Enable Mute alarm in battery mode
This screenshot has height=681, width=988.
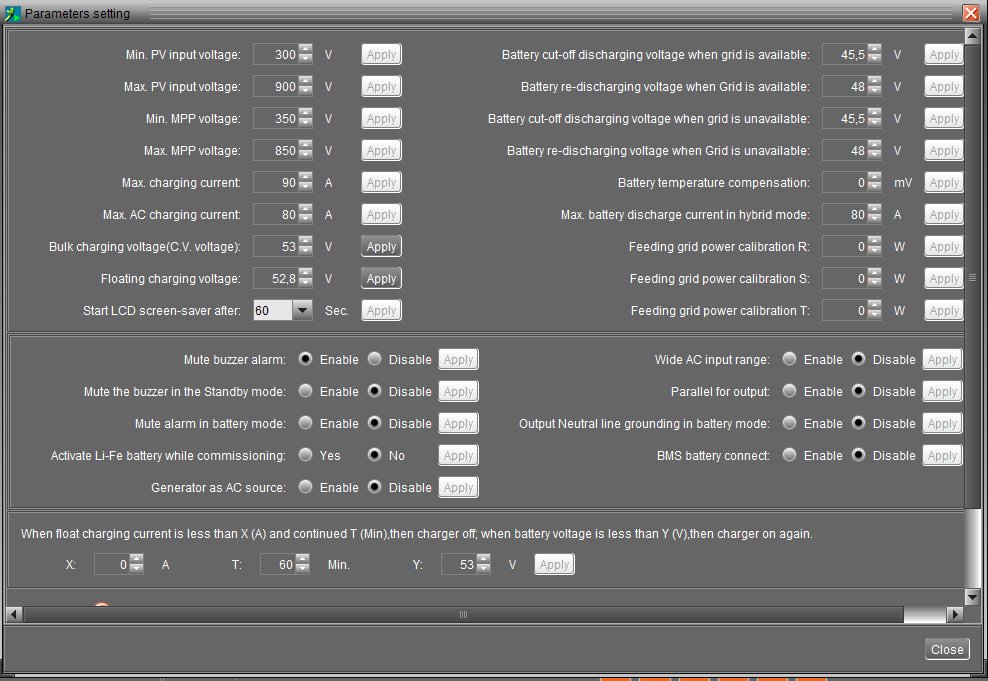click(x=306, y=423)
